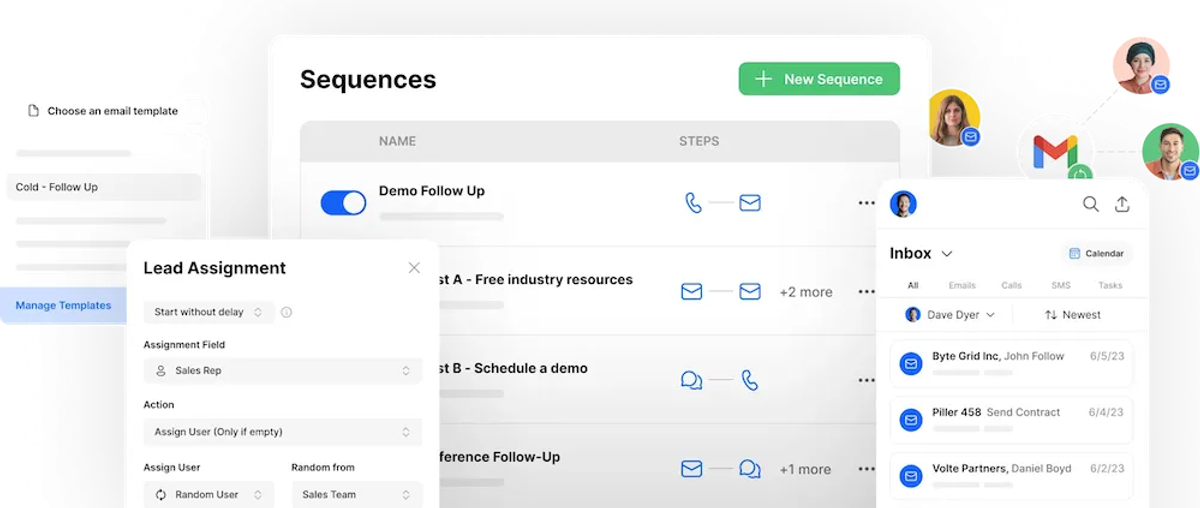1200x508 pixels.
Task: Open the Sales Team dropdown
Action: 357,494
